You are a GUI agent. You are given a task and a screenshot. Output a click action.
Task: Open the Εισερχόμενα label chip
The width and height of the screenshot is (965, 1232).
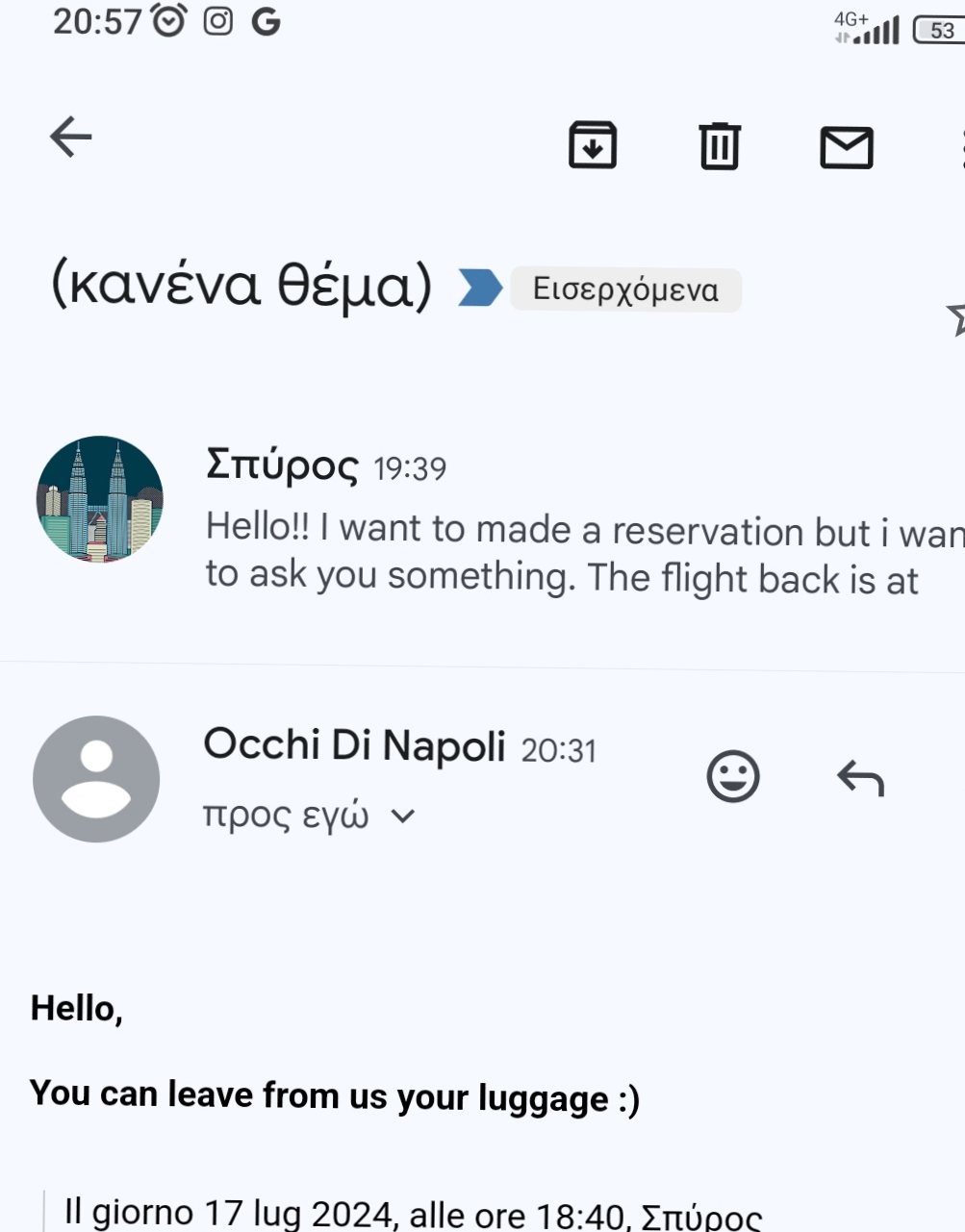click(625, 289)
